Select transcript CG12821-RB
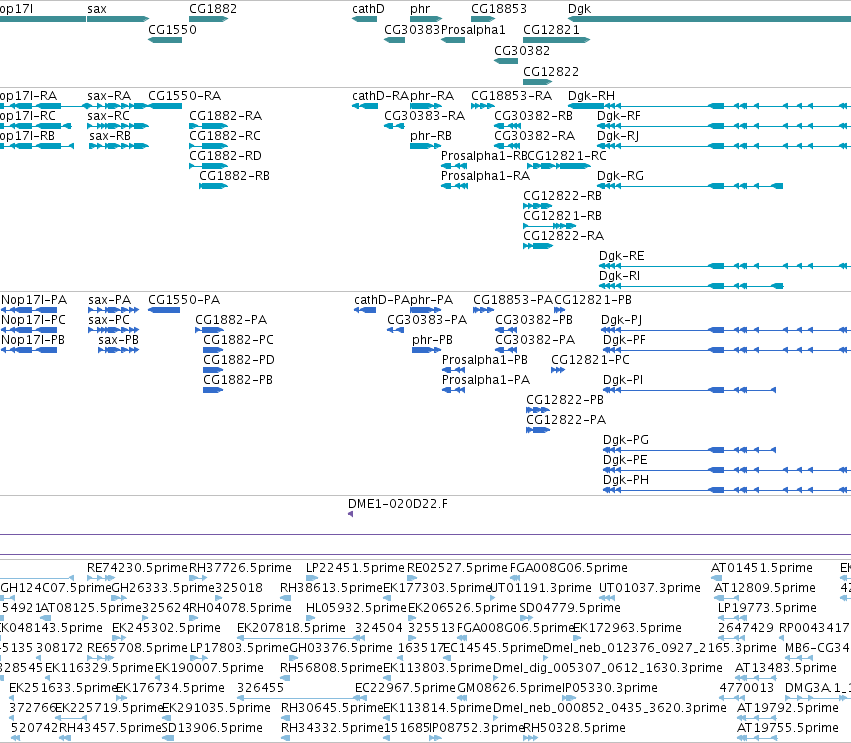Image resolution: width=851 pixels, height=743 pixels. click(562, 216)
